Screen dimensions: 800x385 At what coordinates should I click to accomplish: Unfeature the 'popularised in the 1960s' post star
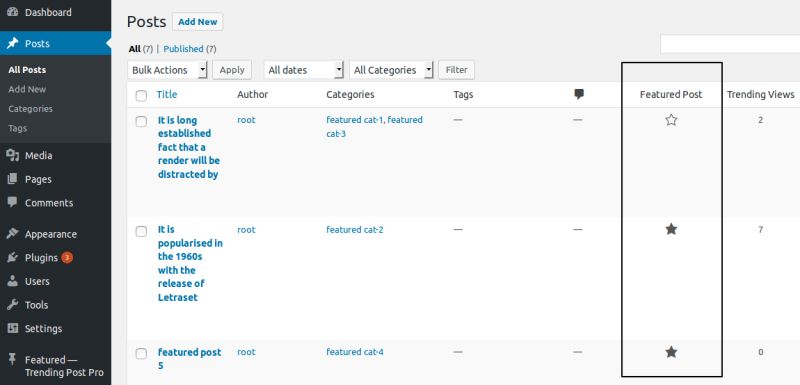point(671,229)
